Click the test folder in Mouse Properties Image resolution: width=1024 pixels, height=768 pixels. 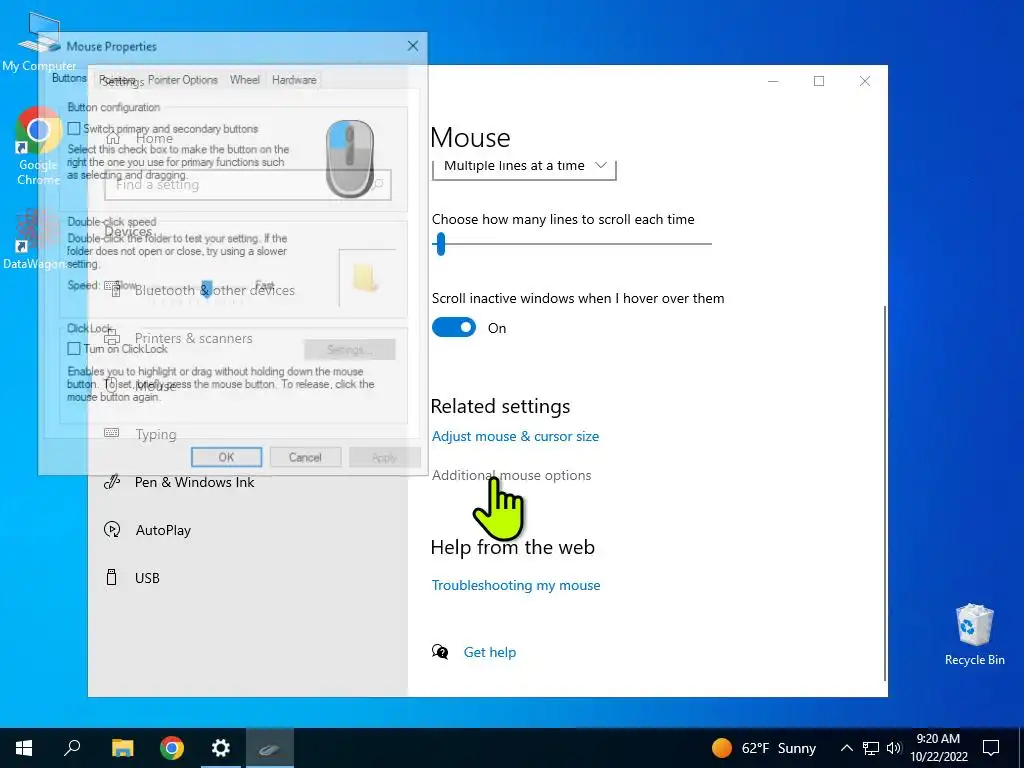click(x=366, y=277)
